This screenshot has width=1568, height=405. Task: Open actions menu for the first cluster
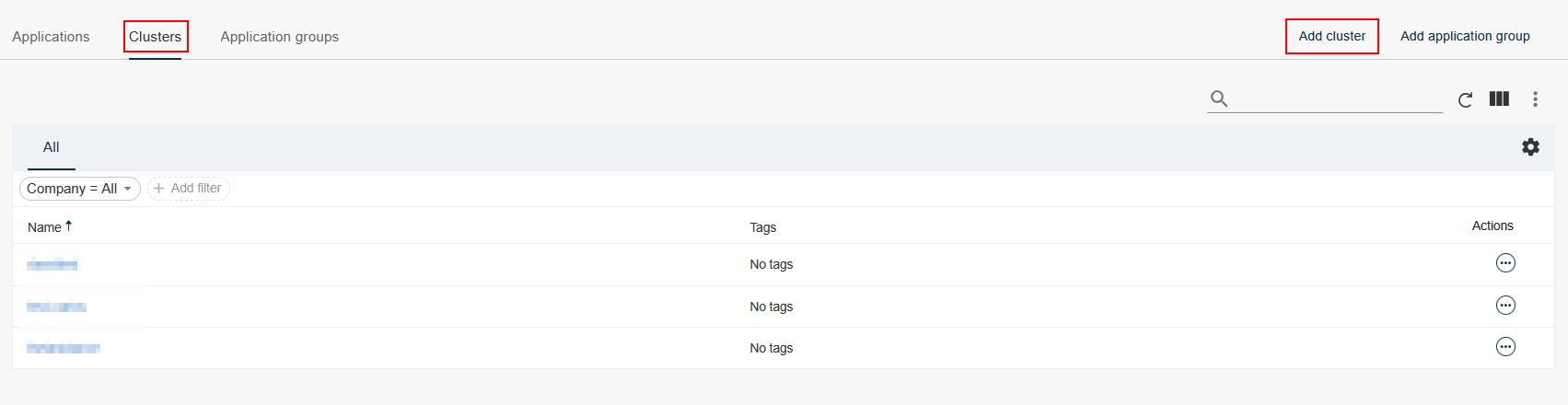[x=1505, y=263]
